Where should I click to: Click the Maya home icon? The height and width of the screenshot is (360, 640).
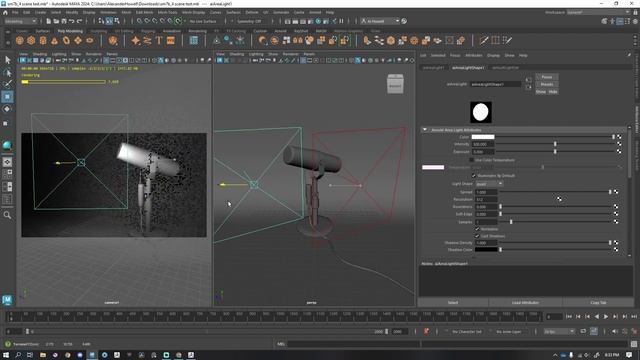coord(5,13)
